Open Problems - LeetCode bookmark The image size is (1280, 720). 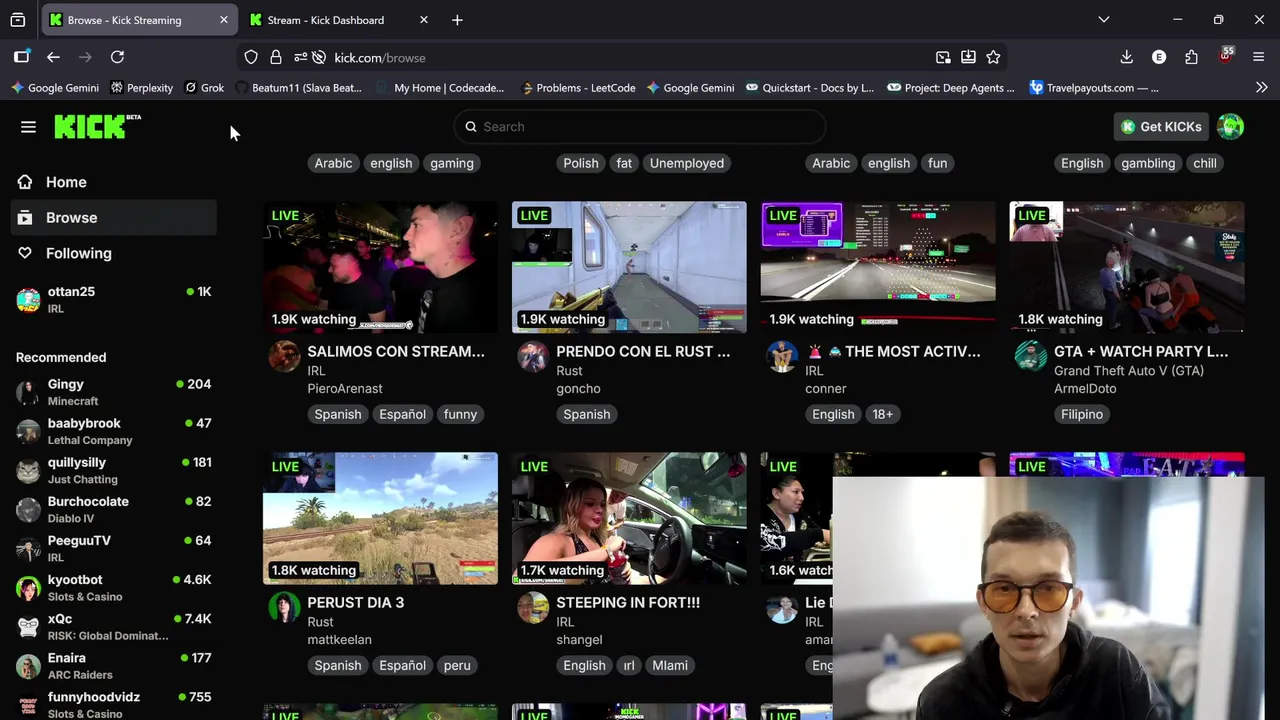(x=578, y=88)
